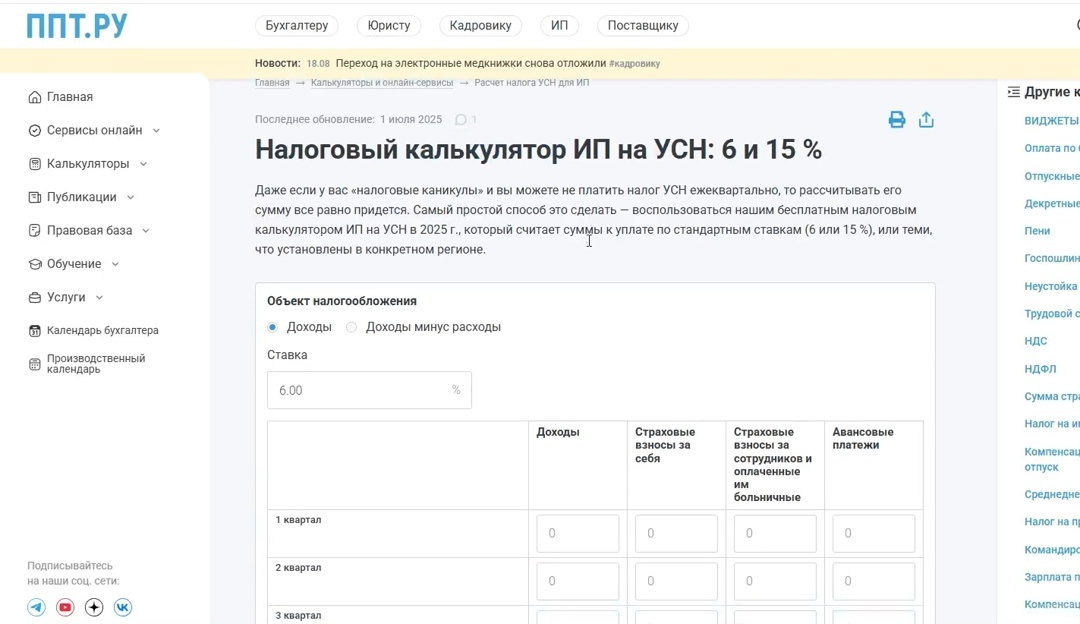Expand the Сервисы онлайн submenu chevron

156,130
